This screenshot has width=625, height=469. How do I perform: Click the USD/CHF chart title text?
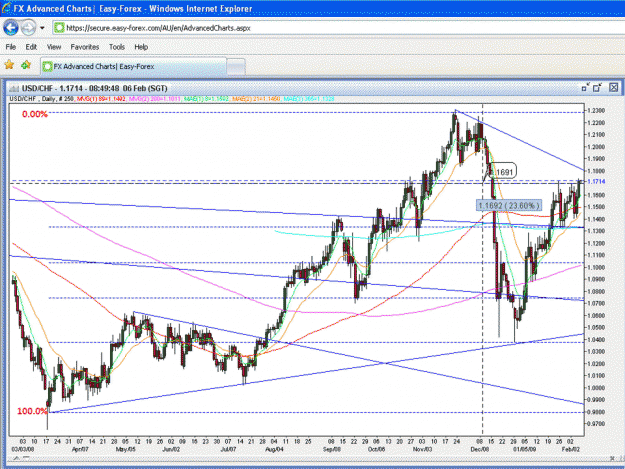click(x=94, y=88)
